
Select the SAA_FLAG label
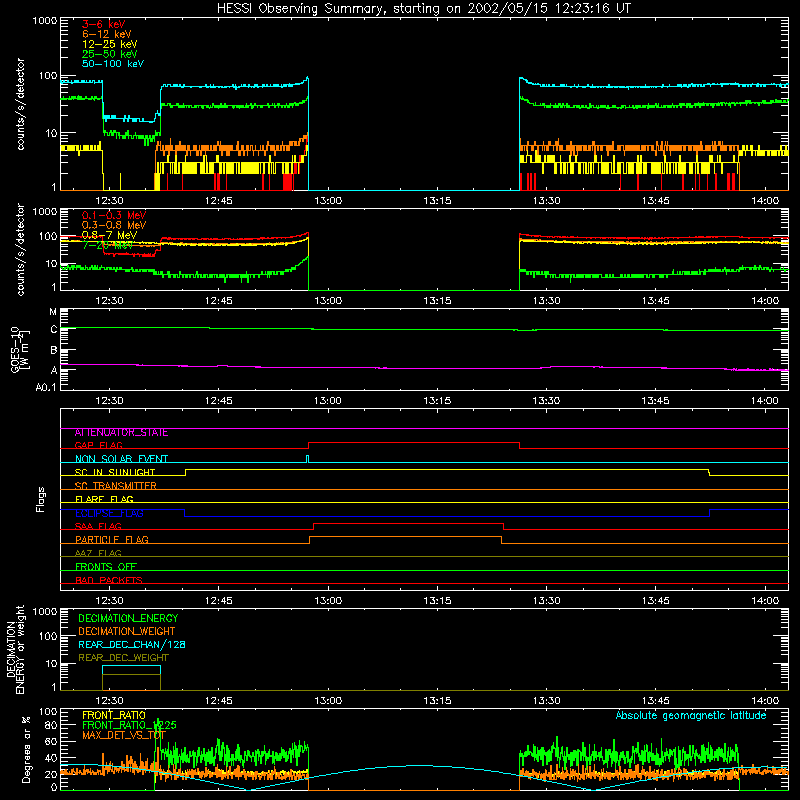98,526
